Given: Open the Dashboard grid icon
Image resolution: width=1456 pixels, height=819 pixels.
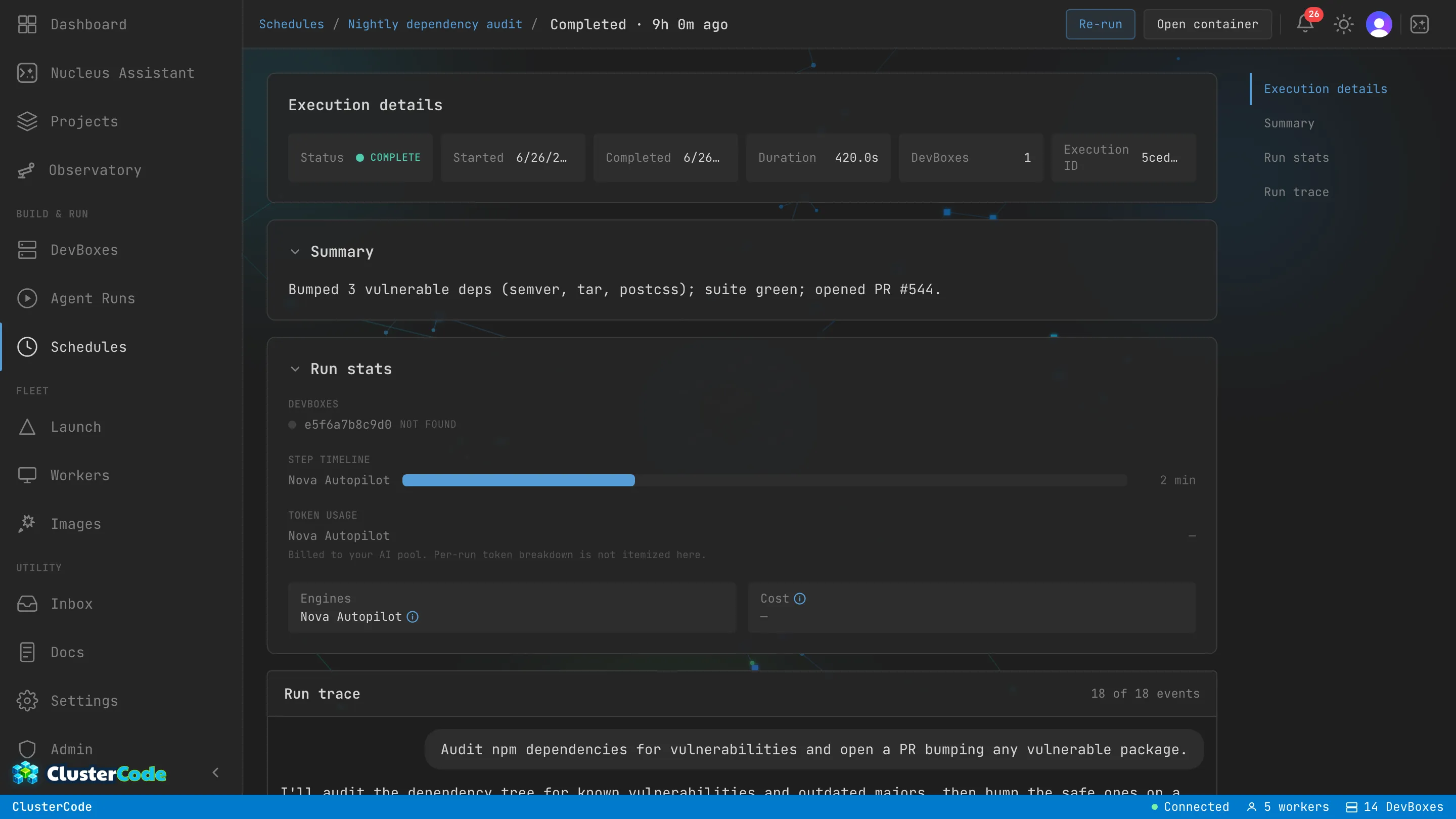Looking at the screenshot, I should pos(27,24).
